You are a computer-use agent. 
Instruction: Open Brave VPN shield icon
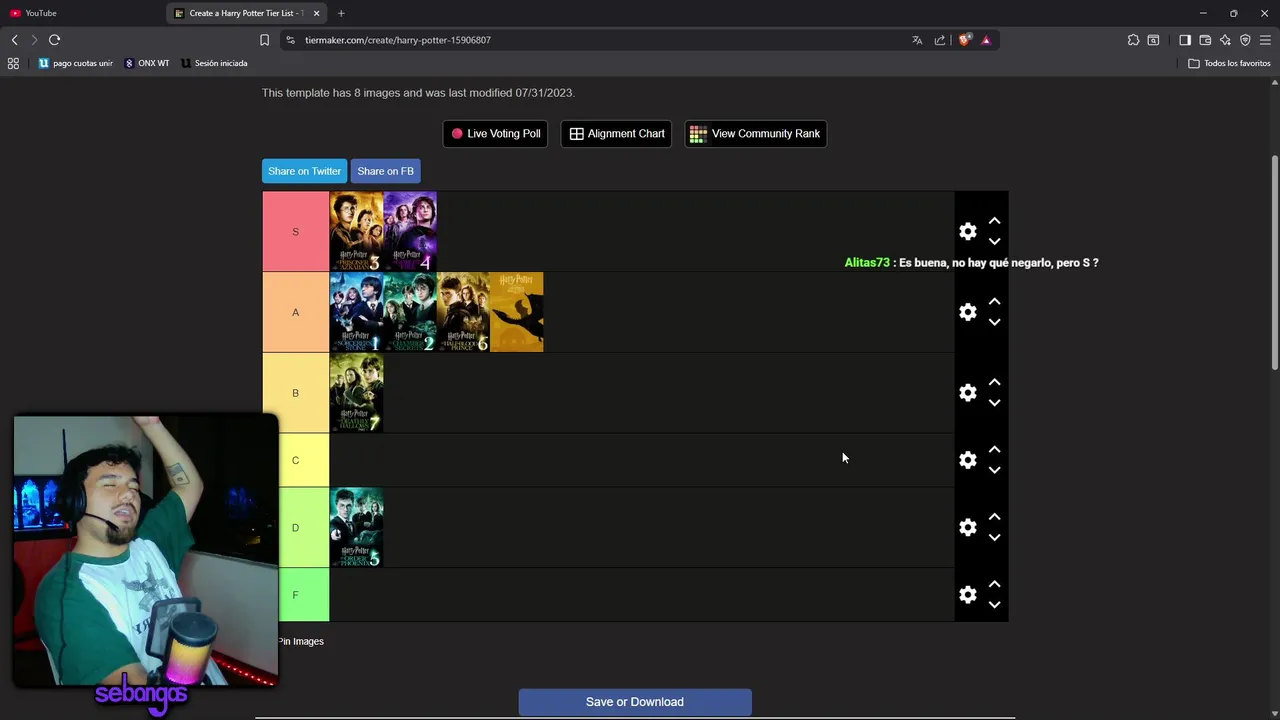click(1245, 40)
